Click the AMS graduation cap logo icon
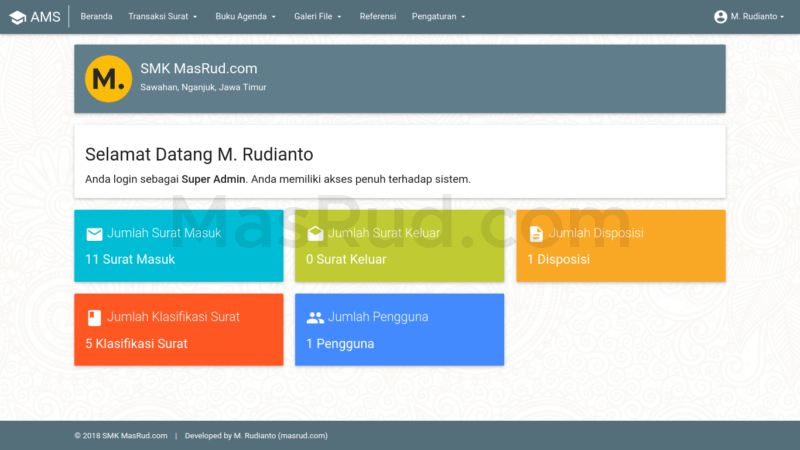Viewport: 800px width, 450px height. click(18, 17)
